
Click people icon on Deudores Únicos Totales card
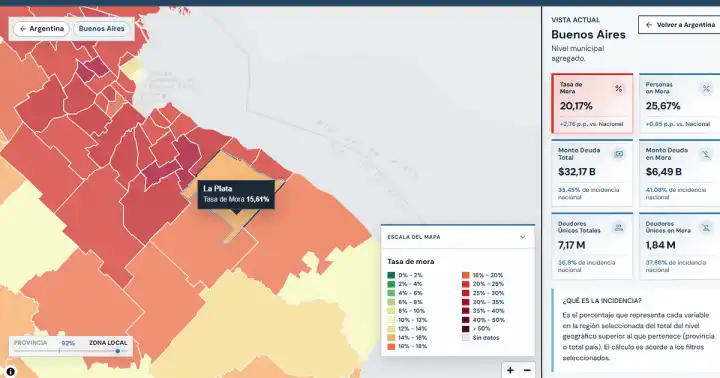click(619, 227)
